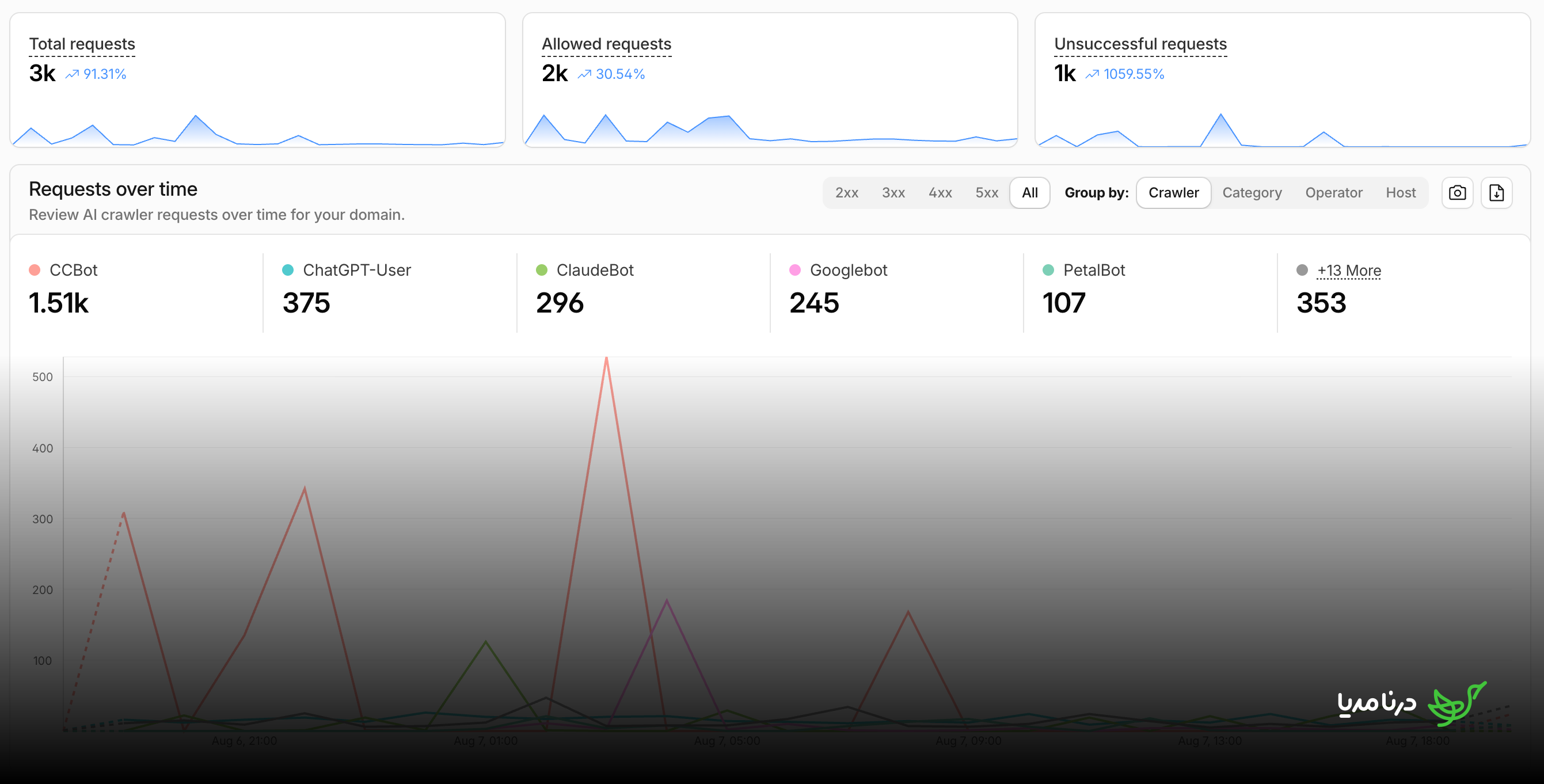The image size is (1544, 784).
Task: Click the Total requests trend arrow icon
Action: (73, 74)
